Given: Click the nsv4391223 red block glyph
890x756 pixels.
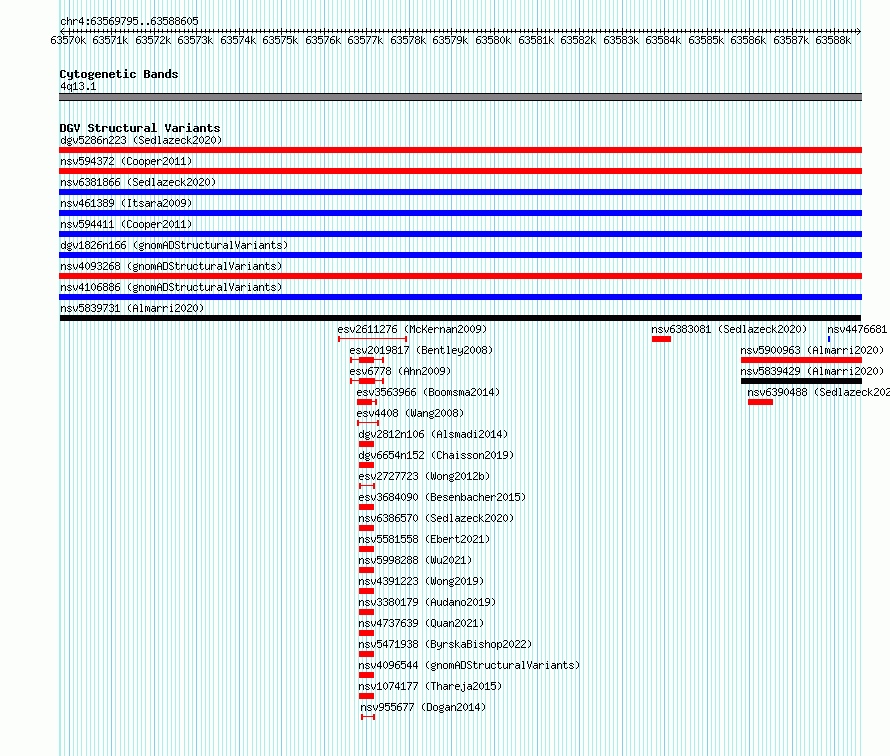Looking at the screenshot, I should pos(366,591).
